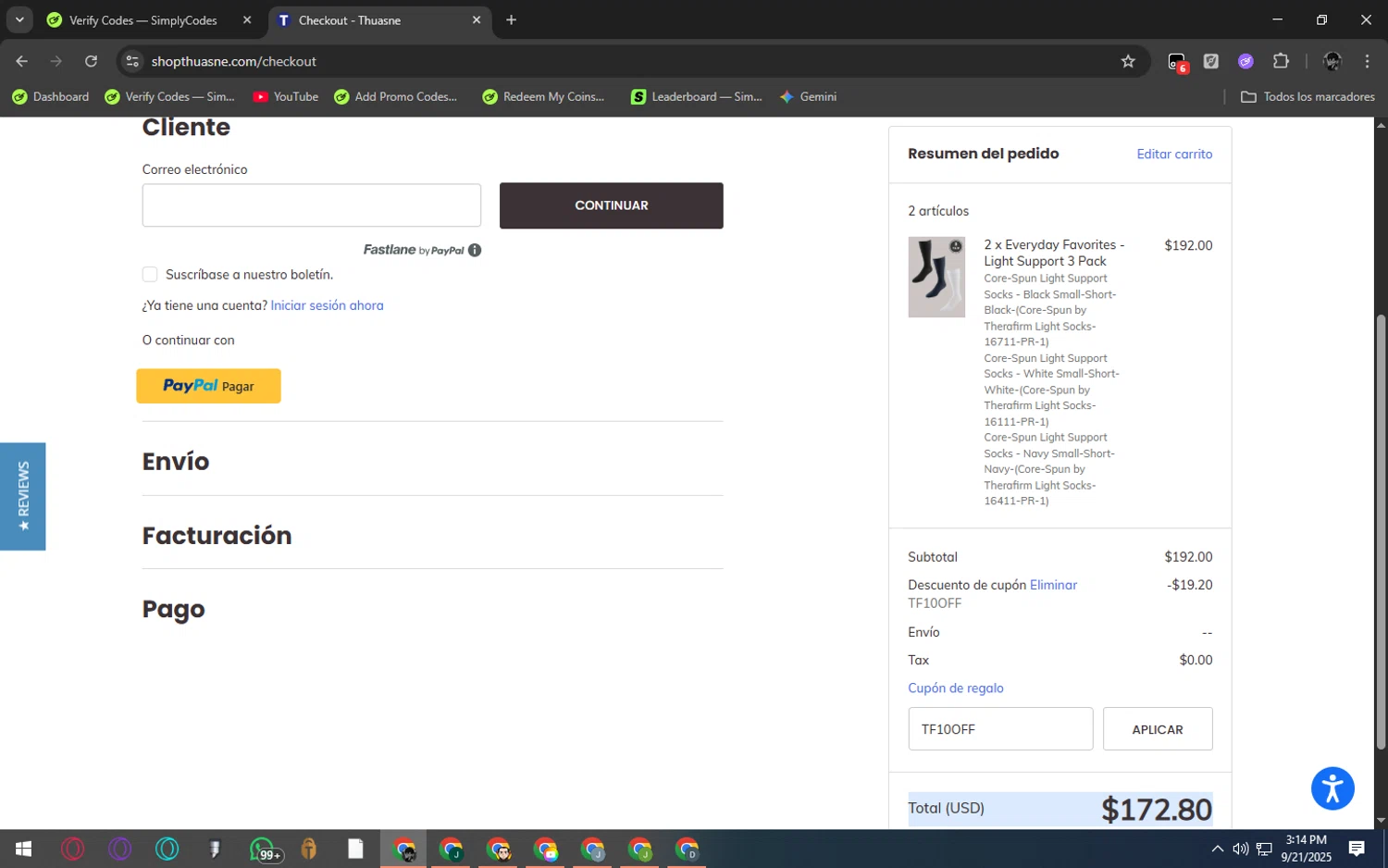Edit the TF10OFF coupon code field
This screenshot has width=1388, height=868.
[1000, 729]
